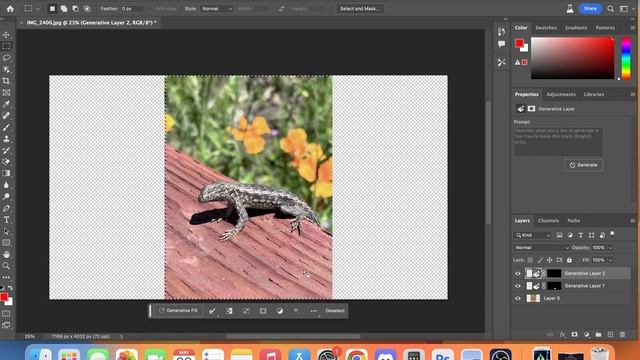640x360 pixels.
Task: Open the blend mode Normal dropdown
Action: click(541, 248)
